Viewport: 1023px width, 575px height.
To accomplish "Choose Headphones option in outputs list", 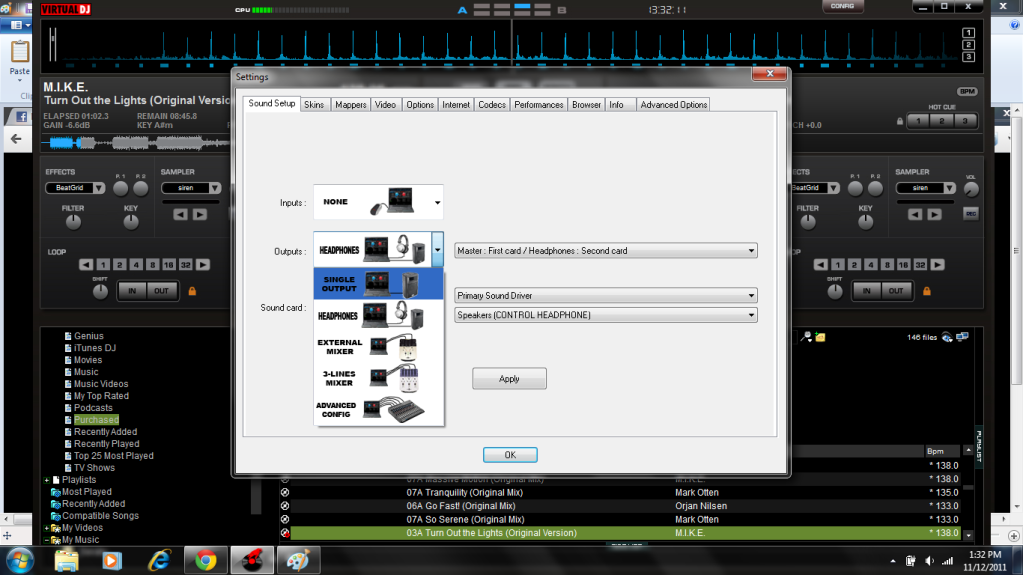I will point(378,316).
